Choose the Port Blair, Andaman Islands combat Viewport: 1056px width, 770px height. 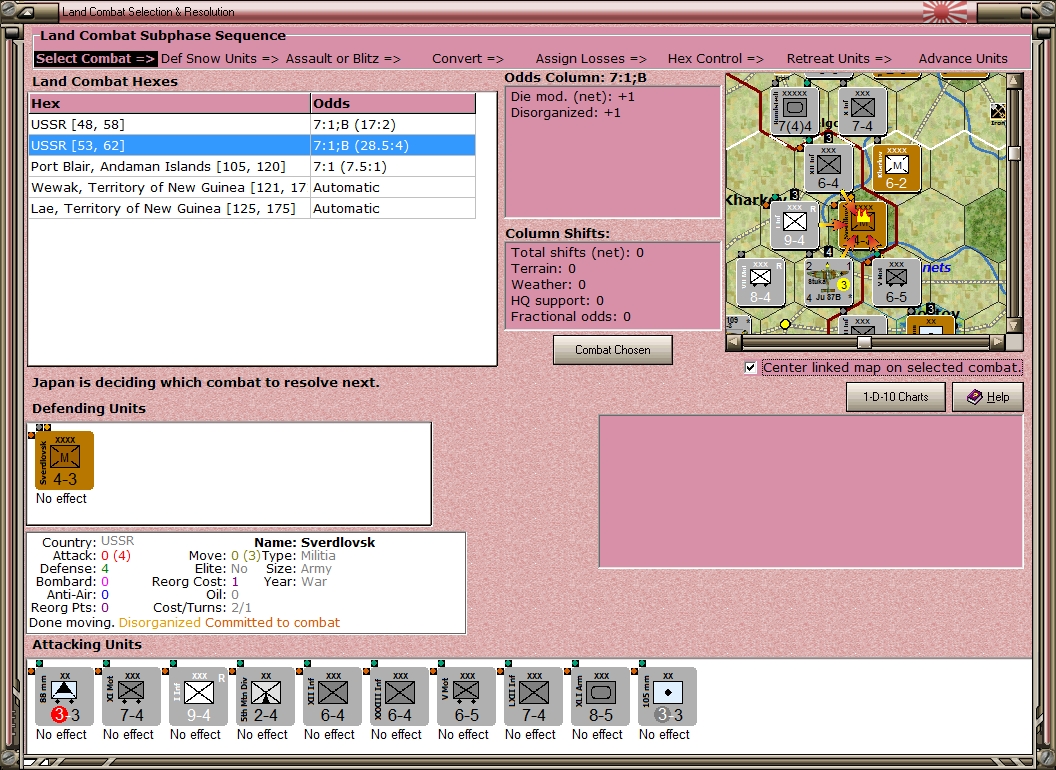click(x=252, y=166)
